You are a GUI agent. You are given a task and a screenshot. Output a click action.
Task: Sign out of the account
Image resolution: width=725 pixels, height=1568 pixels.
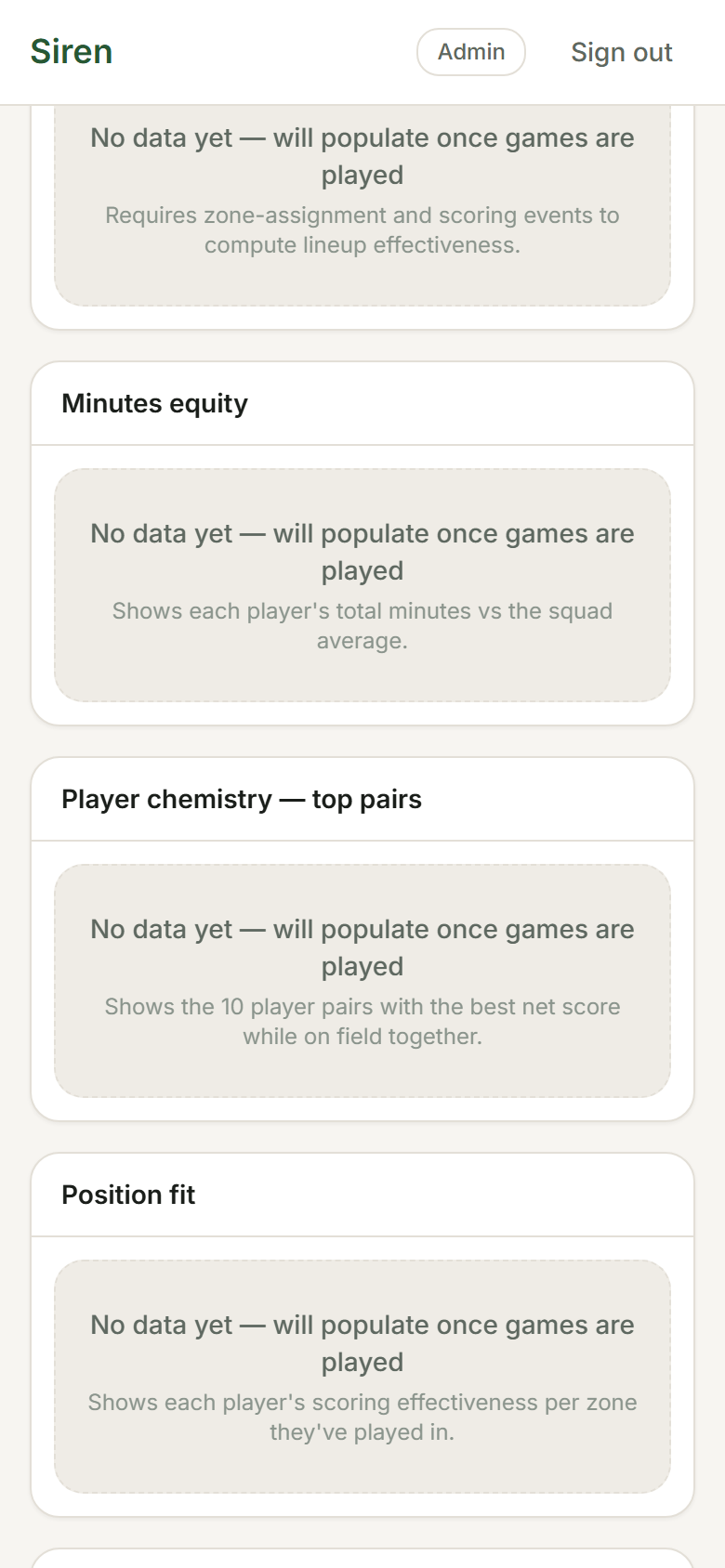[621, 53]
